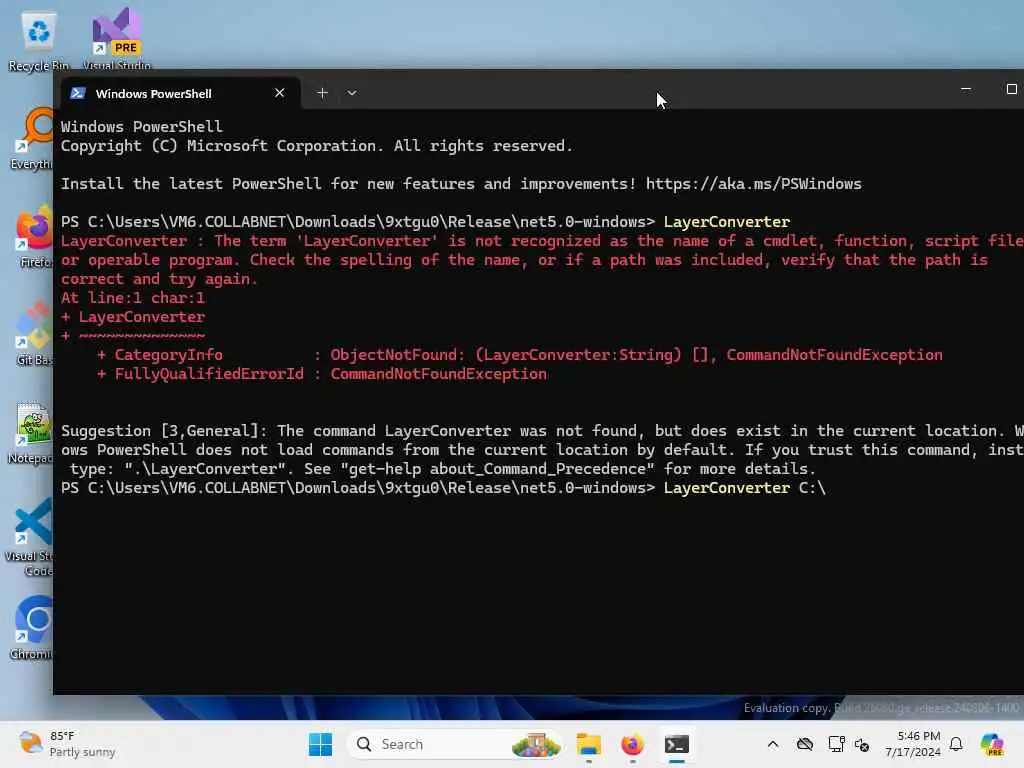Open the Copilot Preview taskbar icon
Viewport: 1024px width, 768px height.
pos(991,744)
